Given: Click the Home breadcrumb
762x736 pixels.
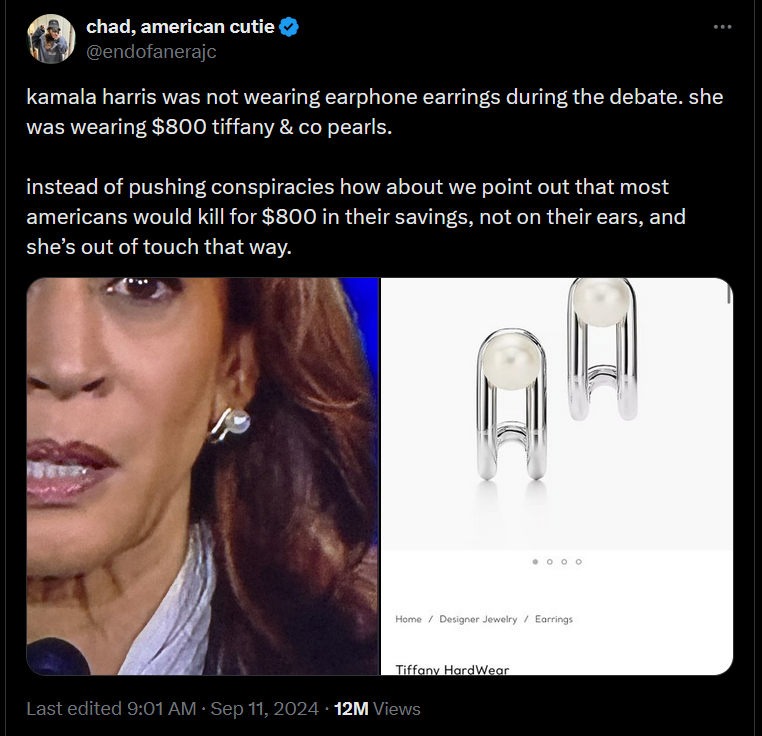Looking at the screenshot, I should (x=408, y=619).
